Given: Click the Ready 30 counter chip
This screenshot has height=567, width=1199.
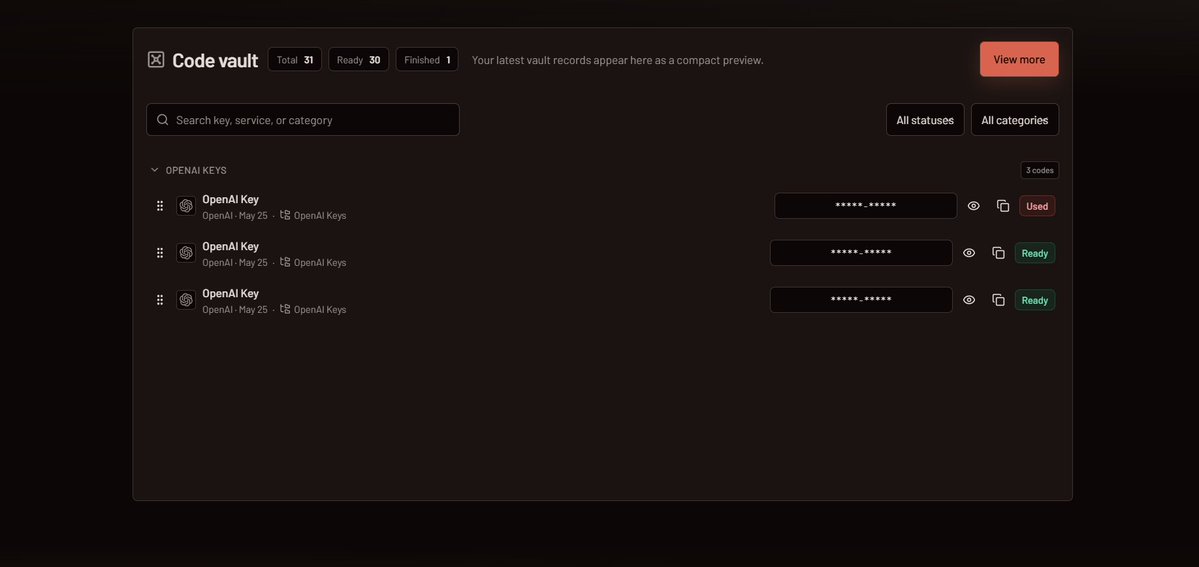Looking at the screenshot, I should 359,60.
